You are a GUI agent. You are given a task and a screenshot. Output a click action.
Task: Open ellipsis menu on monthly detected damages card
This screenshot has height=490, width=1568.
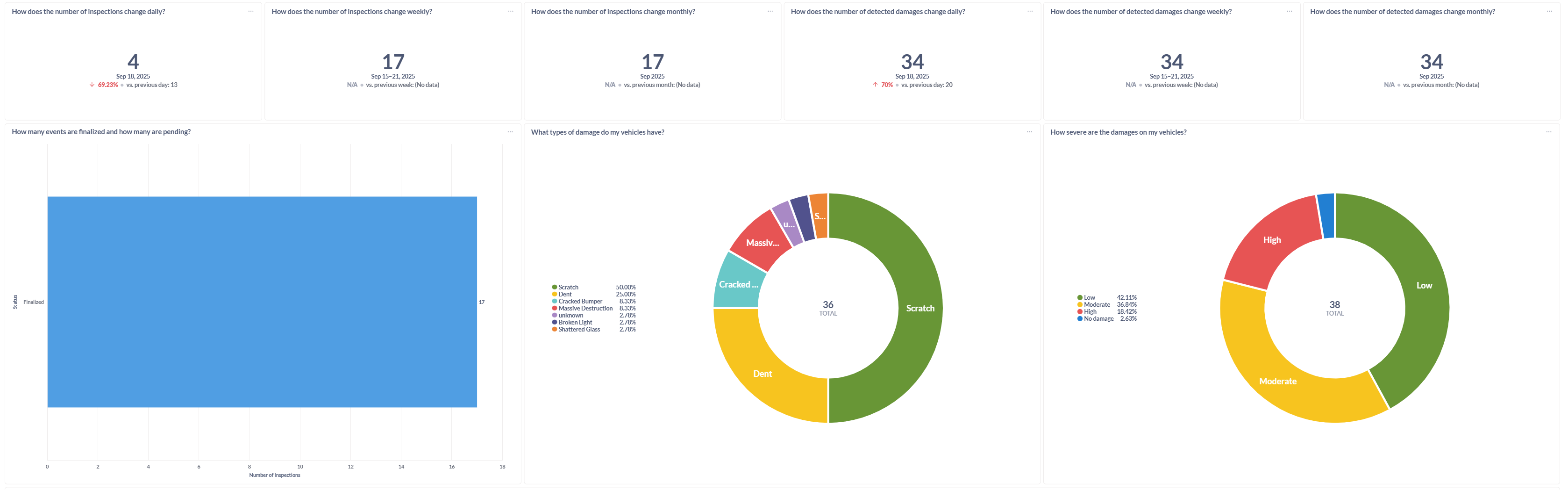[1548, 12]
